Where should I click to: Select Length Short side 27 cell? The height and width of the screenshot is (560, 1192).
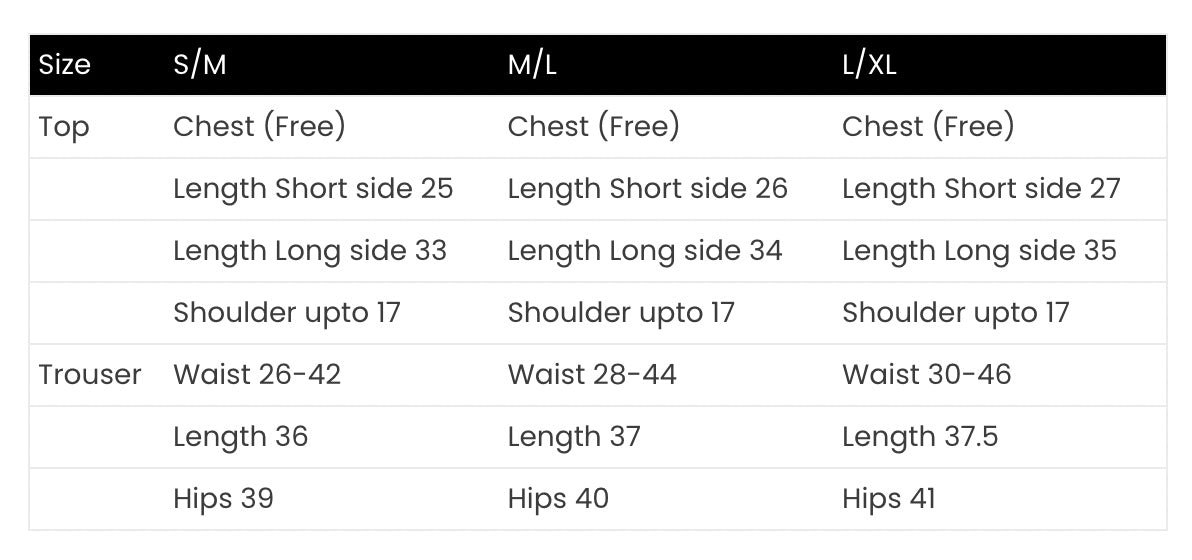[981, 189]
